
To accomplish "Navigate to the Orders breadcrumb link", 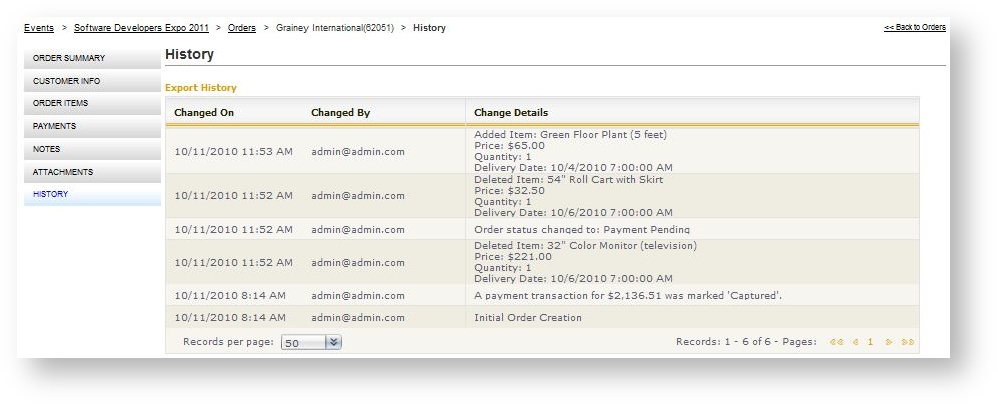I will click(241, 28).
